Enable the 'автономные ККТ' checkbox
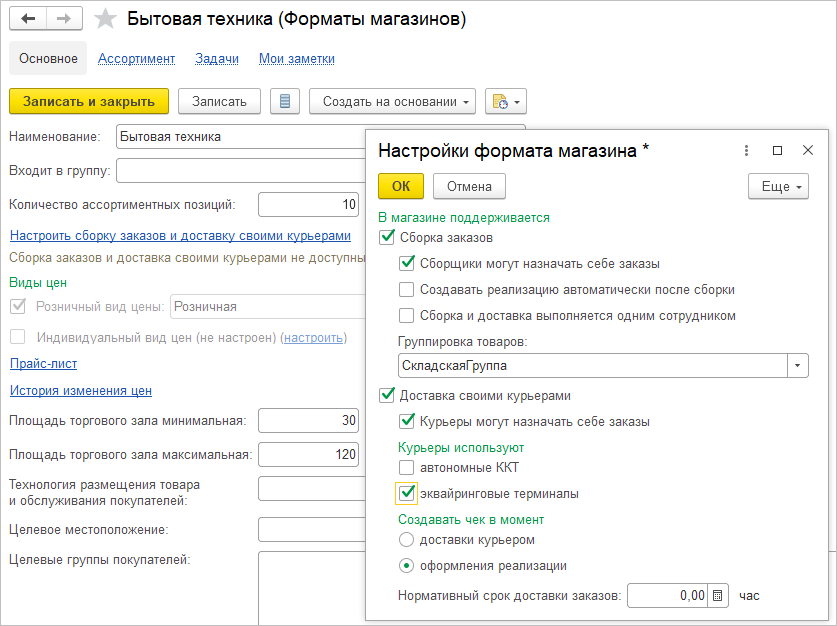 pos(406,467)
